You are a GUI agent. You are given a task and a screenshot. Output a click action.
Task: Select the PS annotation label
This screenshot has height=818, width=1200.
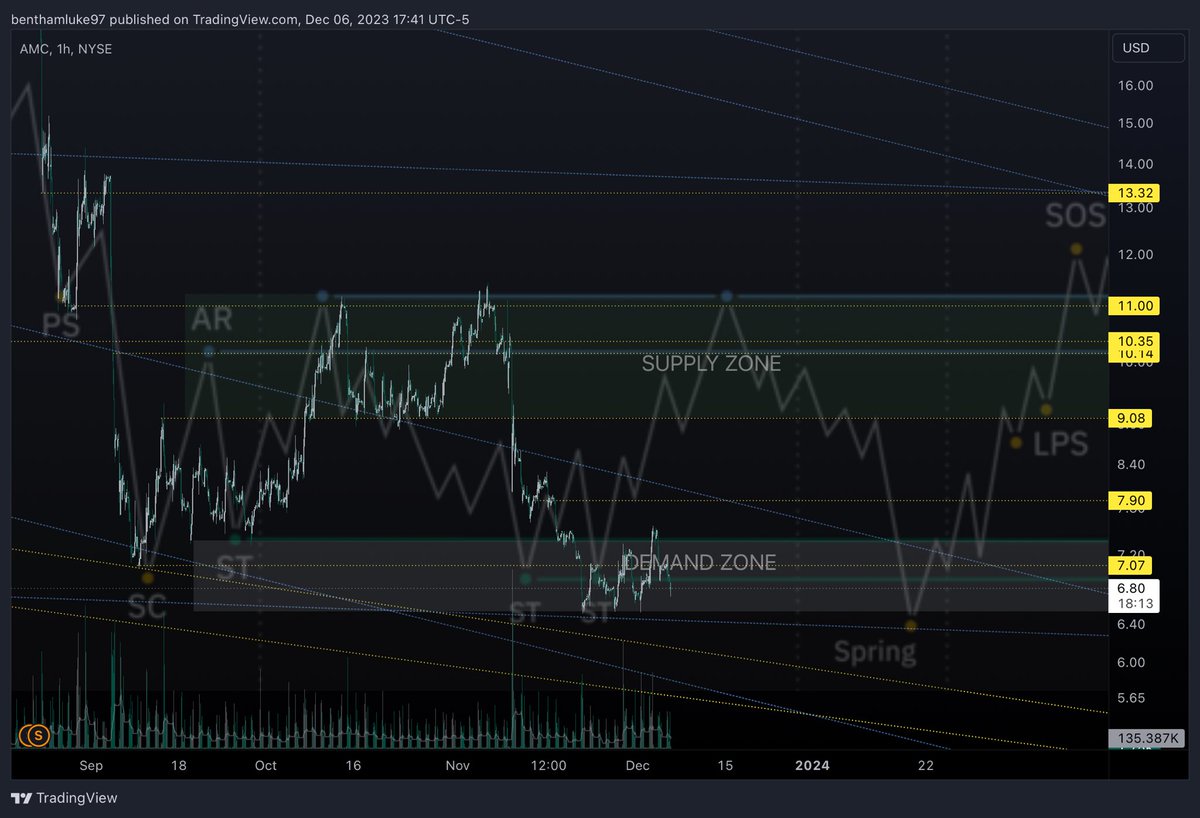pos(61,323)
